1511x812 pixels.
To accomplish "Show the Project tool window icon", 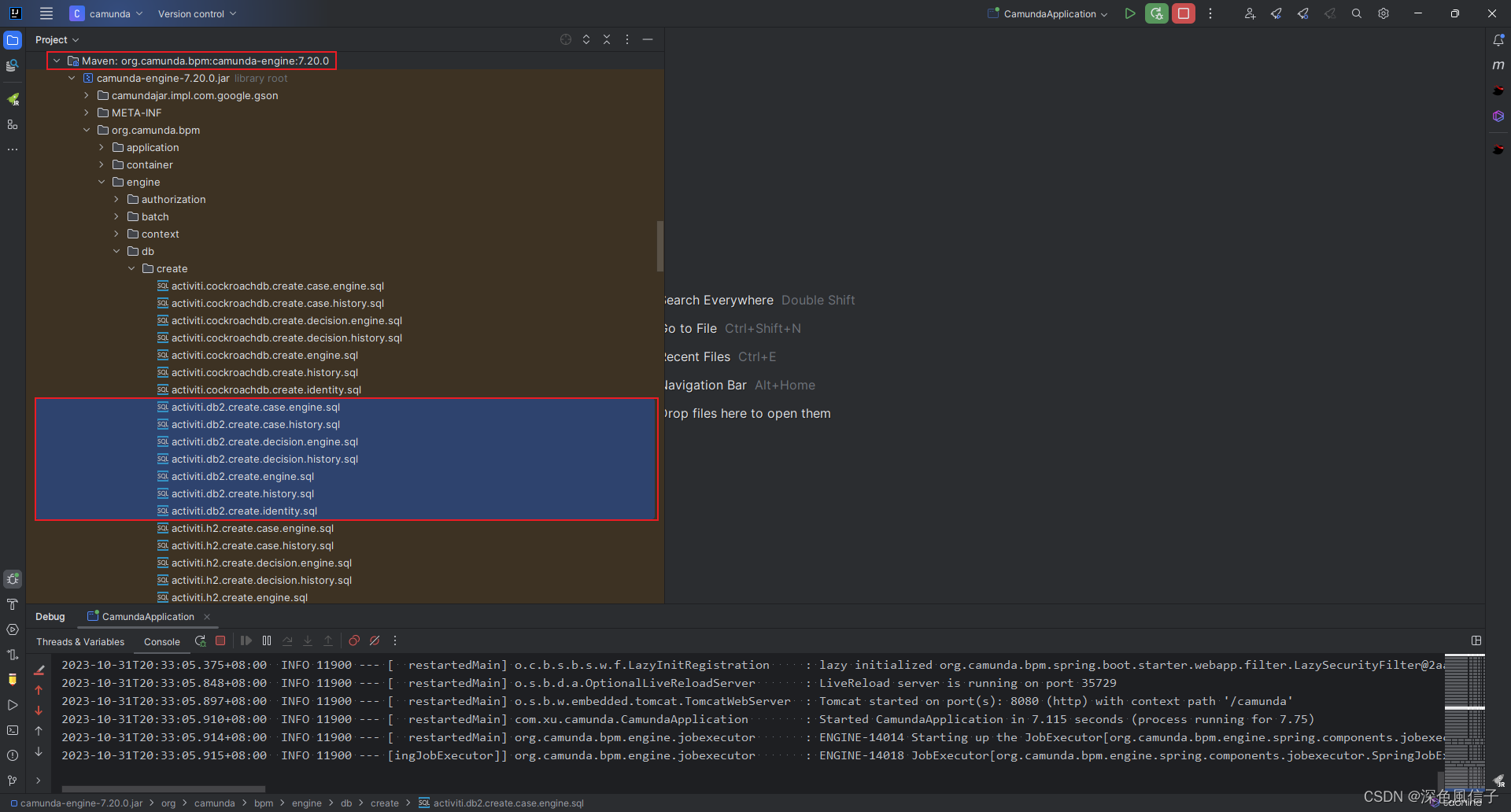I will click(x=13, y=40).
